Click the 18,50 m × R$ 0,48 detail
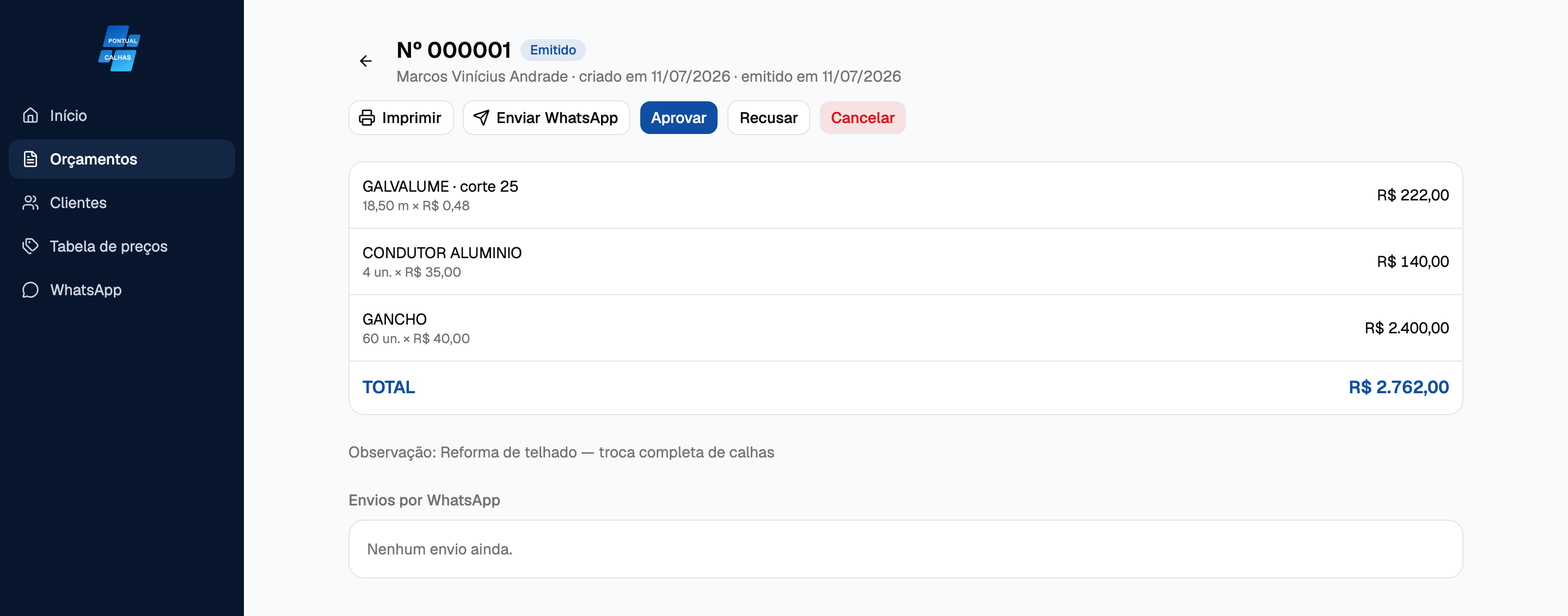 tap(416, 206)
